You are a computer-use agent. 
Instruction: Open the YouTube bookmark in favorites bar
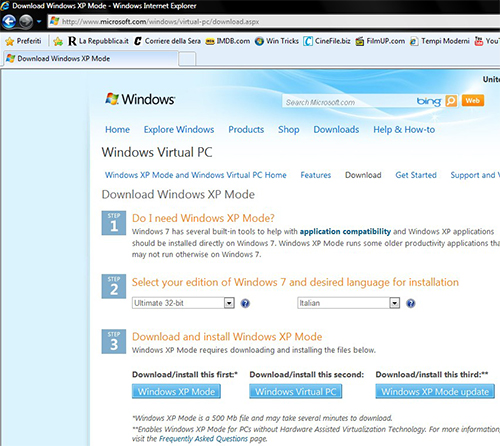pyautogui.click(x=487, y=41)
